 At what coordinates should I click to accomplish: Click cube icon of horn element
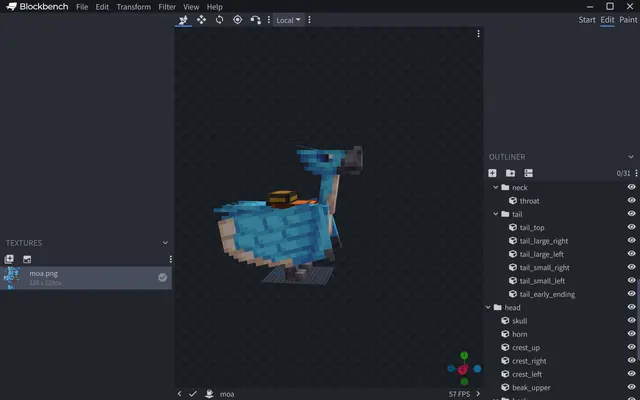[505, 334]
